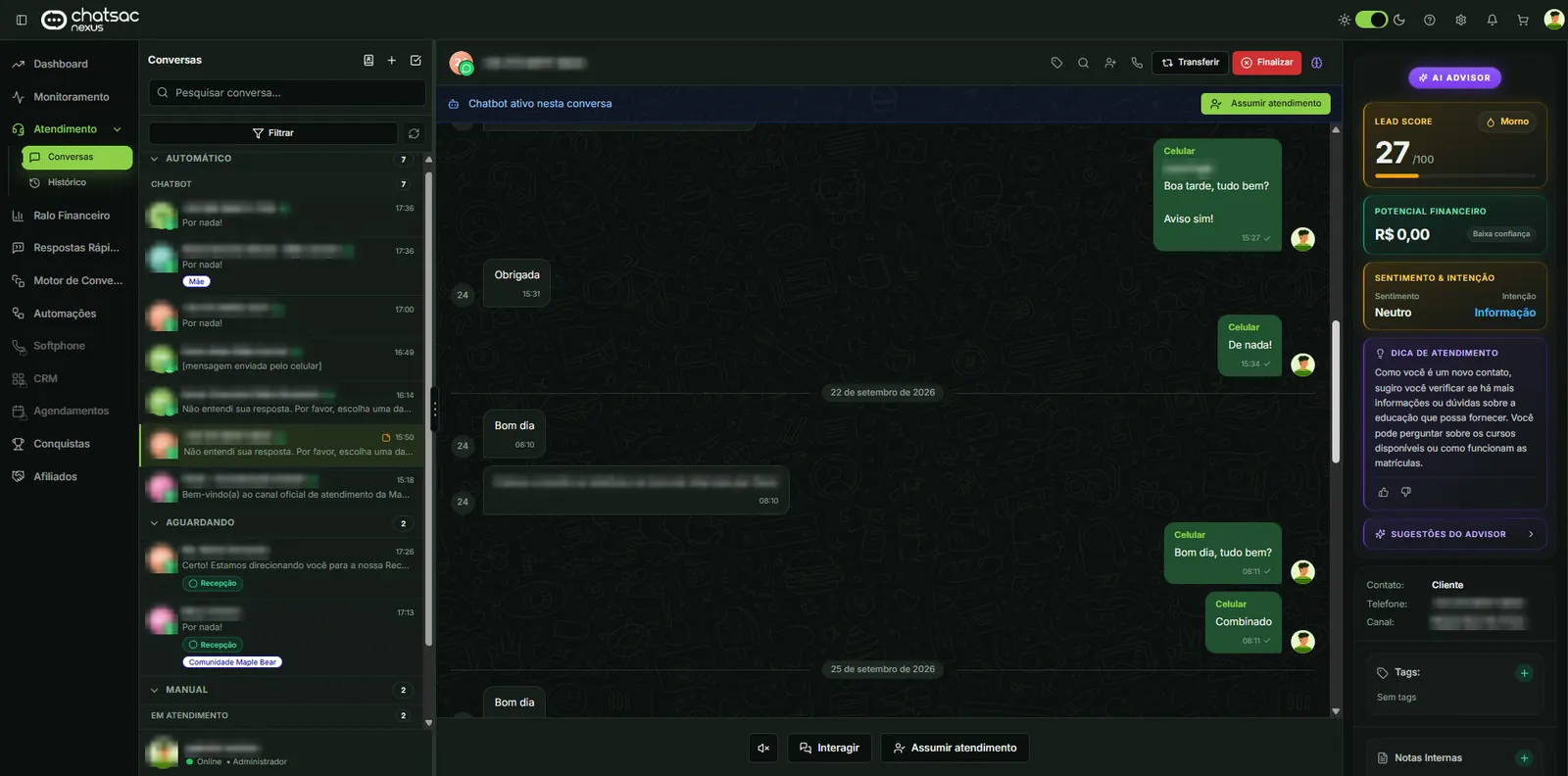Click the Filtrar button

coord(273,133)
